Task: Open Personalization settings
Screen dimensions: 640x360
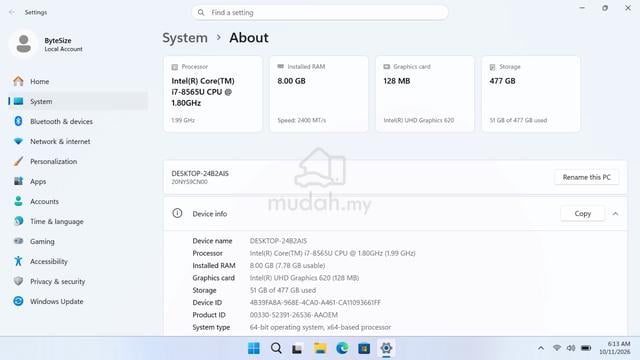Action: point(78,161)
